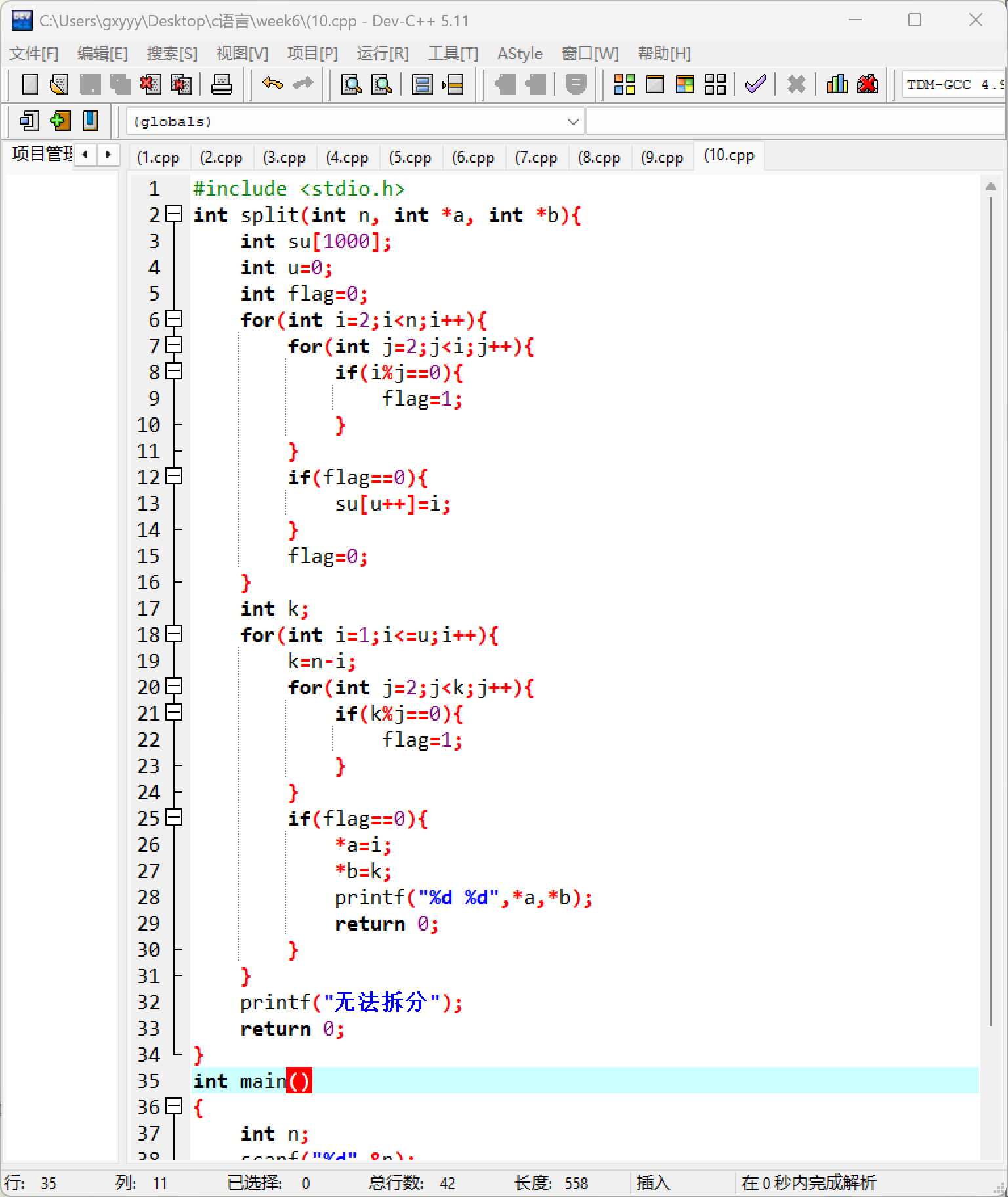Click the editor vertical scrollbar thumb

click(991, 610)
